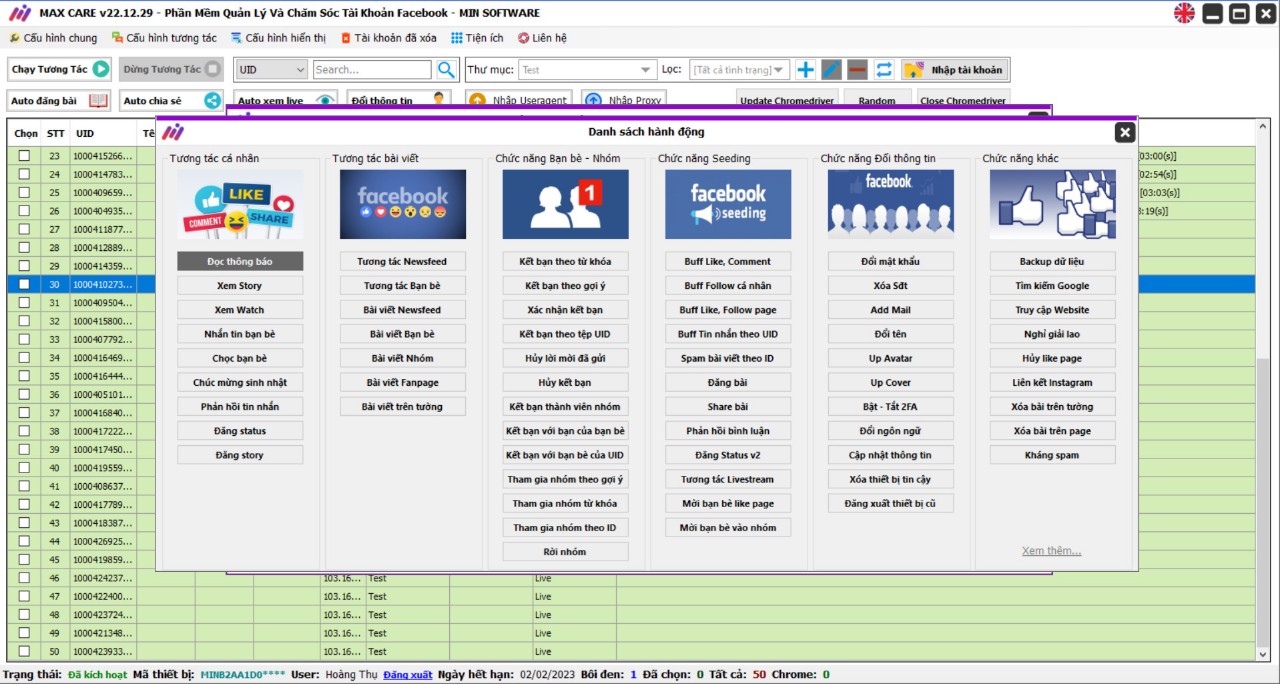Click the search magnifier icon

pyautogui.click(x=446, y=70)
